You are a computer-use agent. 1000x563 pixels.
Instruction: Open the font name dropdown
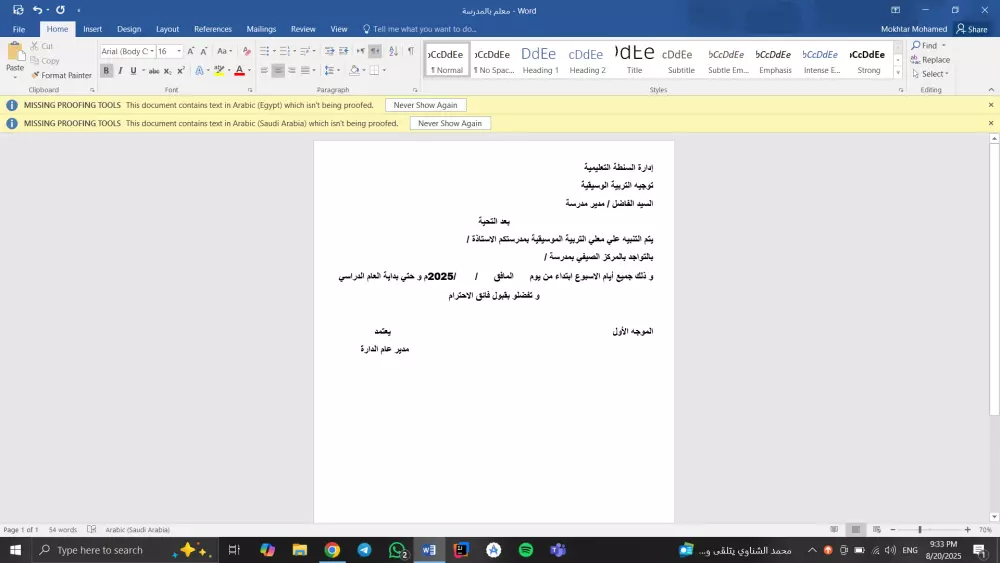pos(152,51)
